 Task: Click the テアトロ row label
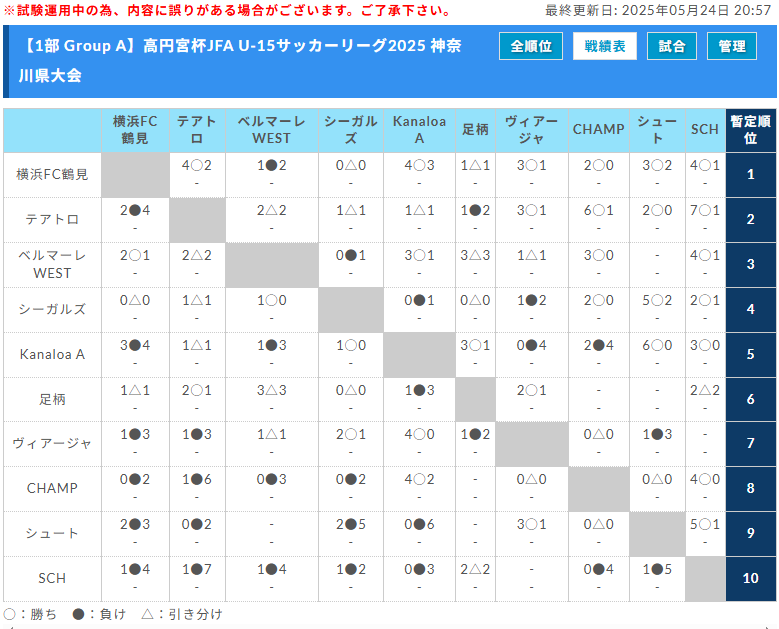(x=52, y=219)
